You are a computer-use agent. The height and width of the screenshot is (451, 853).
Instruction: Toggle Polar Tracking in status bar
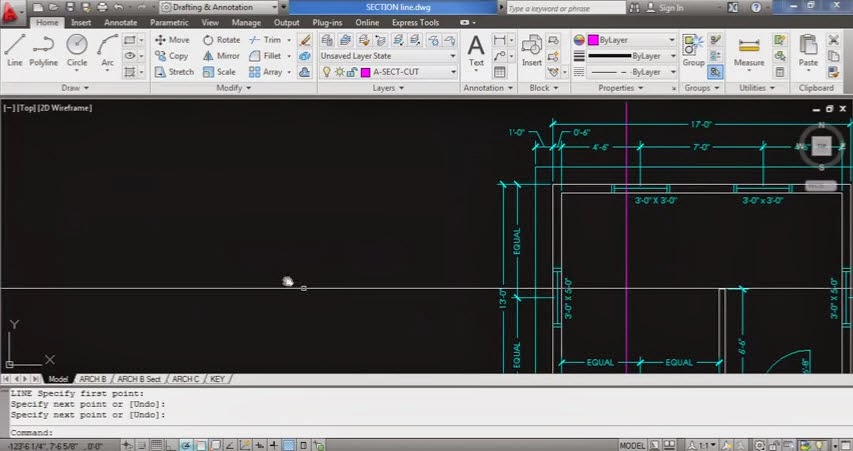[x=186, y=446]
